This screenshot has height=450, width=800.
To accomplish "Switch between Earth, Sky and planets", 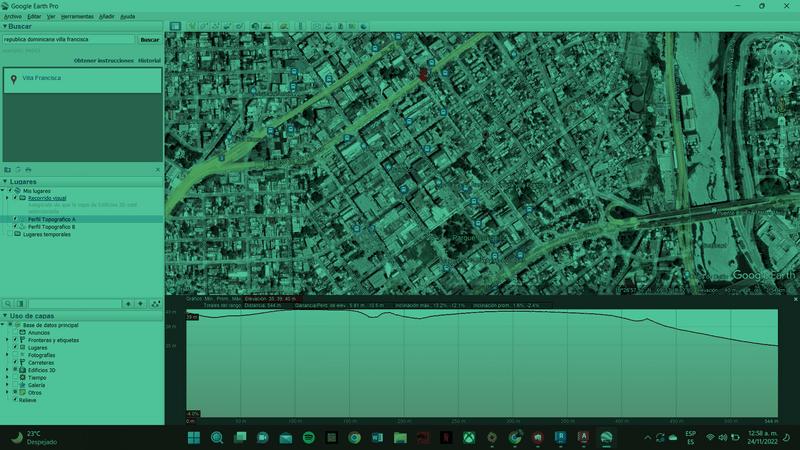I will [x=284, y=26].
